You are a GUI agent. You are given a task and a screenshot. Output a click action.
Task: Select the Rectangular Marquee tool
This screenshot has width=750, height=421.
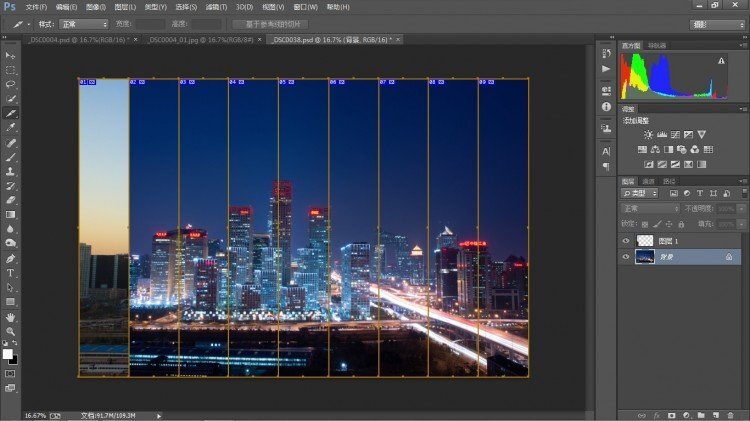(x=11, y=70)
